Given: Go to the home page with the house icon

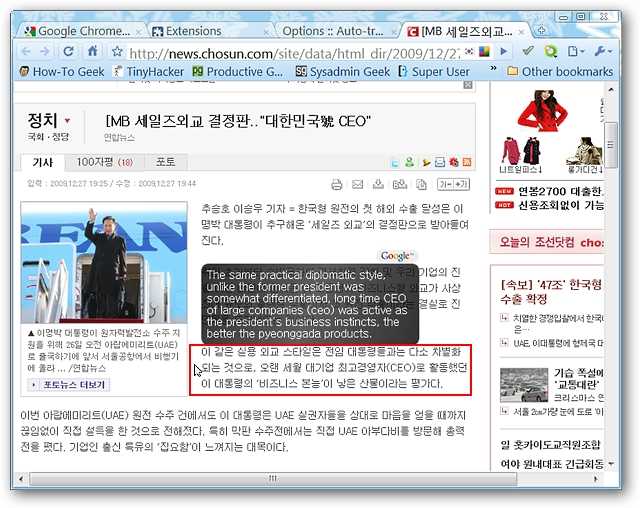Looking at the screenshot, I should pos(93,51).
